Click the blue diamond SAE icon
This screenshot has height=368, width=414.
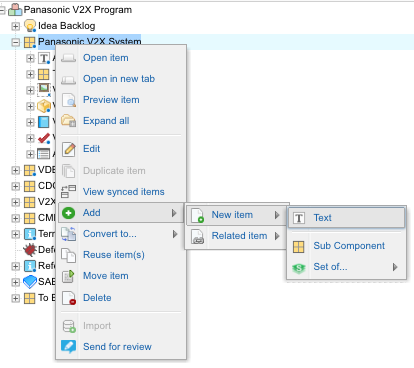[30, 282]
